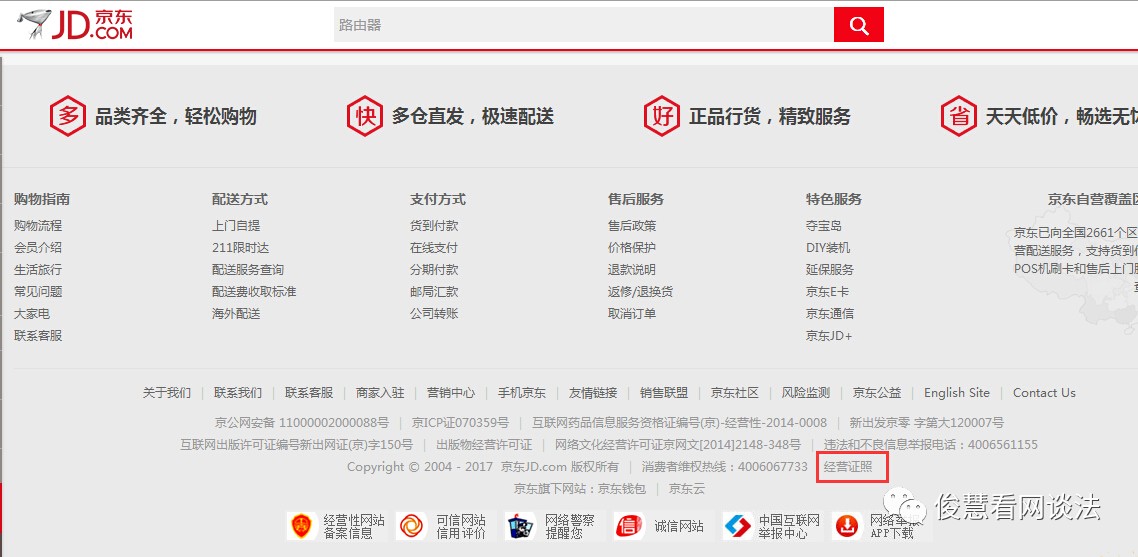Open the 在线支付 link

(434, 248)
